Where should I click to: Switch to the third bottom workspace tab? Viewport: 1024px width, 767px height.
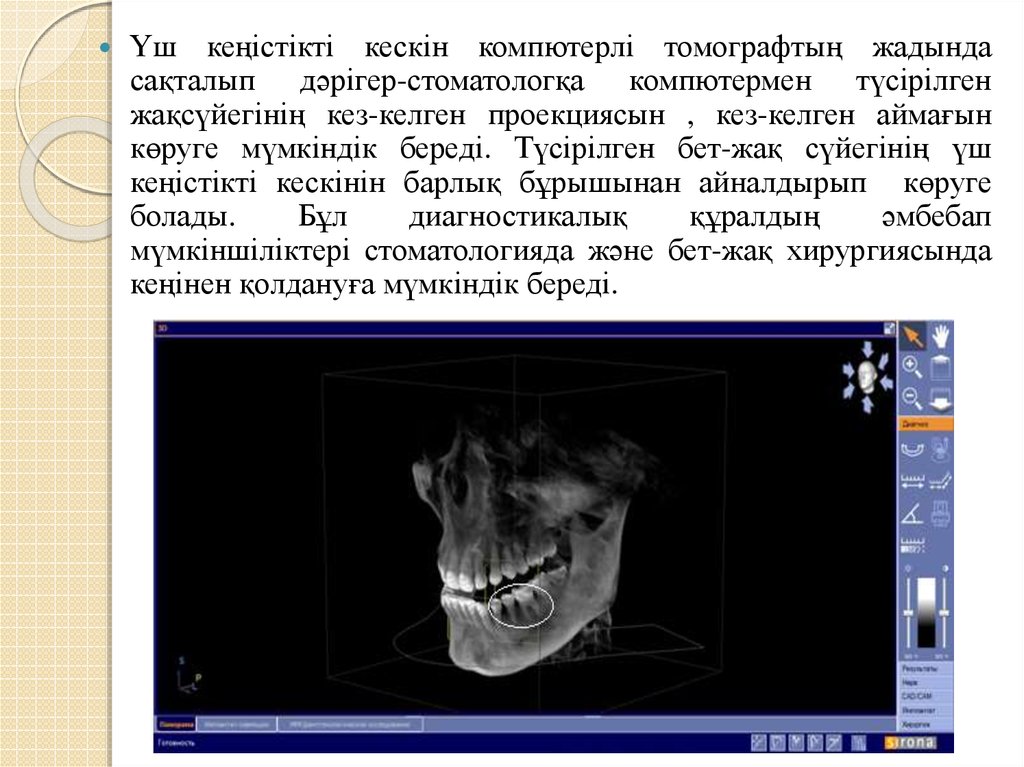[350, 725]
